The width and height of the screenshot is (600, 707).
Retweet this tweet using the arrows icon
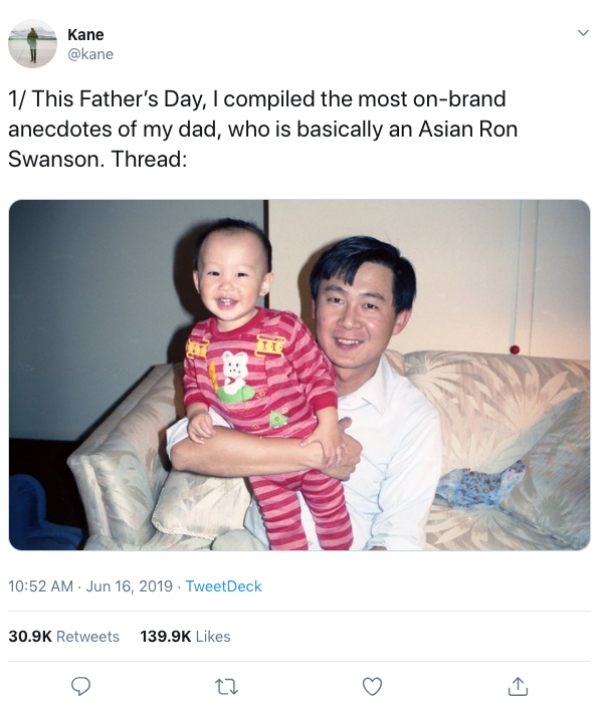226,686
